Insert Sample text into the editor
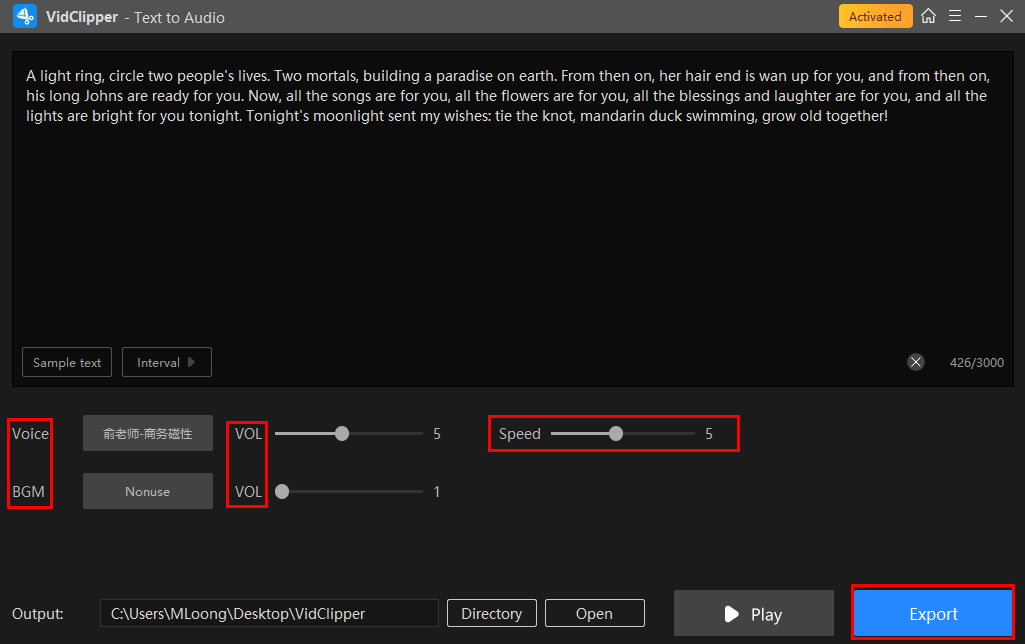Image resolution: width=1025 pixels, height=644 pixels. pos(67,362)
